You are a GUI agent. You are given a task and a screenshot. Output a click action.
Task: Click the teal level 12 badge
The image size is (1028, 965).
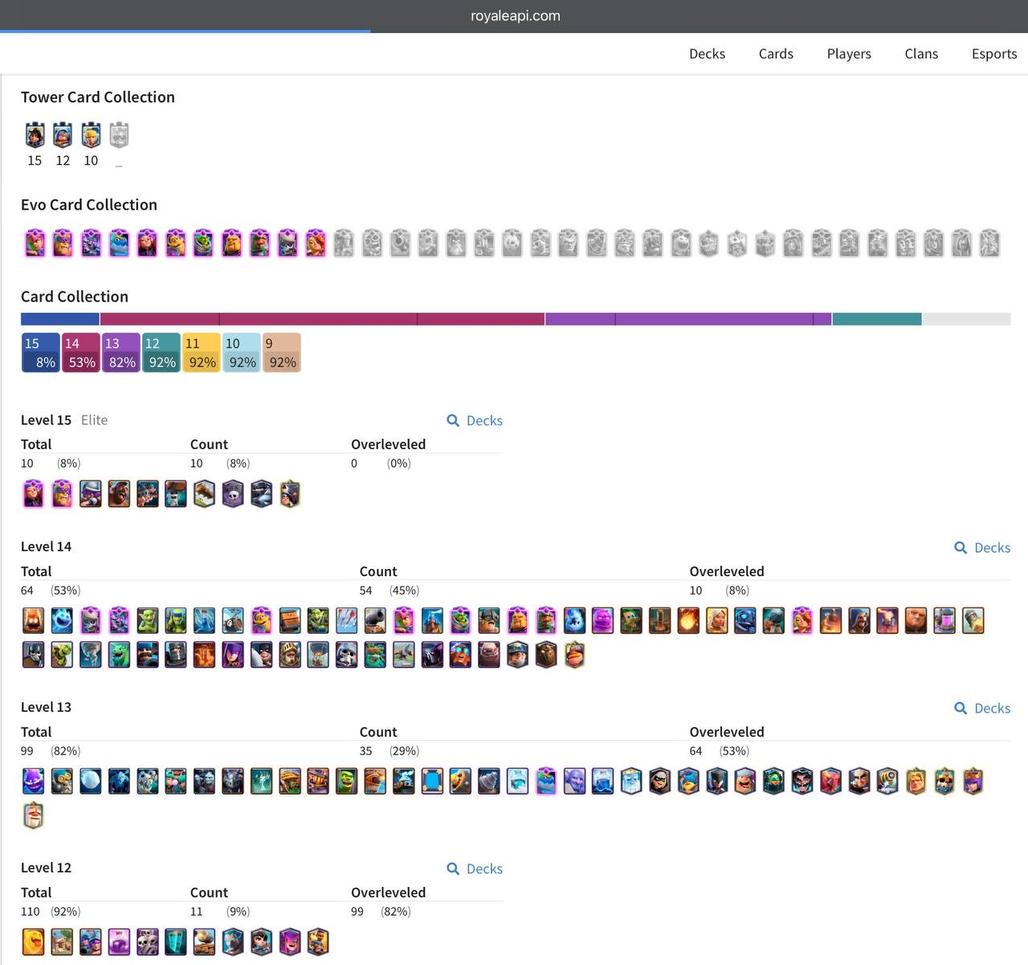point(161,353)
